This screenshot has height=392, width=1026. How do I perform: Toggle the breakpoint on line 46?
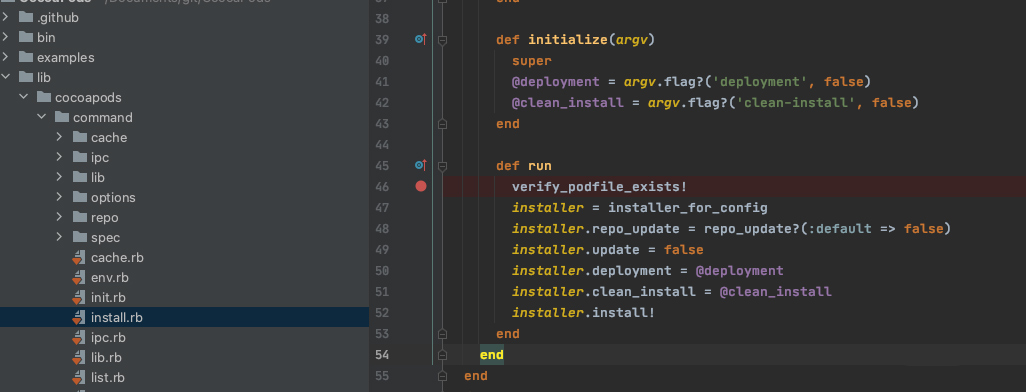[421, 187]
